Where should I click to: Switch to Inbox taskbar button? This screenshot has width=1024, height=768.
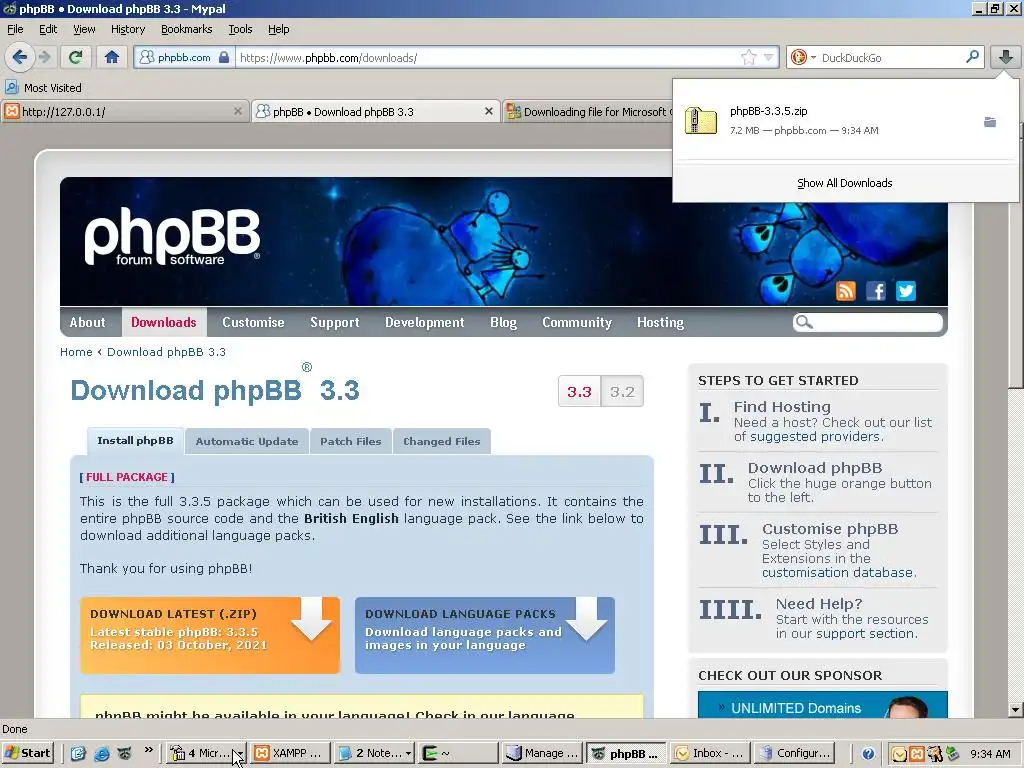pyautogui.click(x=710, y=753)
